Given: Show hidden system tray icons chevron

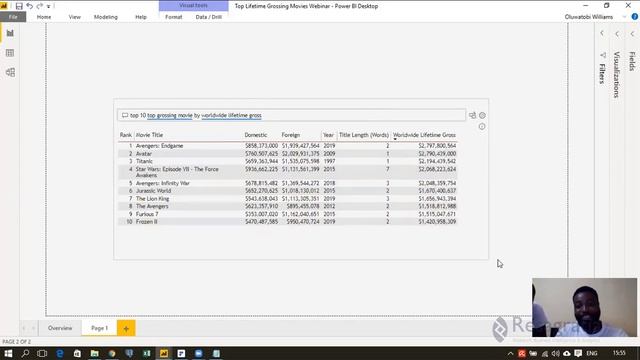Looking at the screenshot, I should (x=510, y=353).
